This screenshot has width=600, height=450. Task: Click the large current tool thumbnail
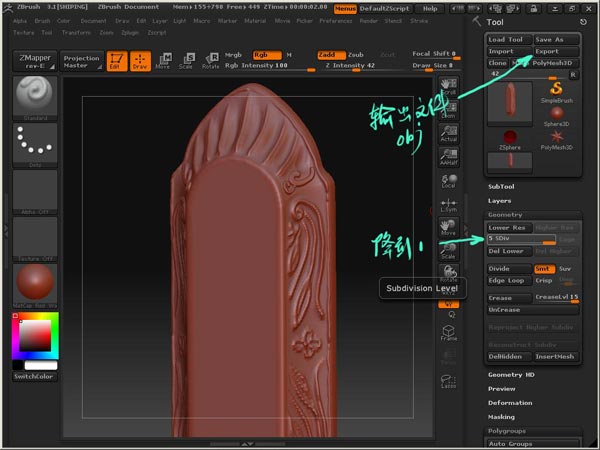pyautogui.click(x=510, y=103)
